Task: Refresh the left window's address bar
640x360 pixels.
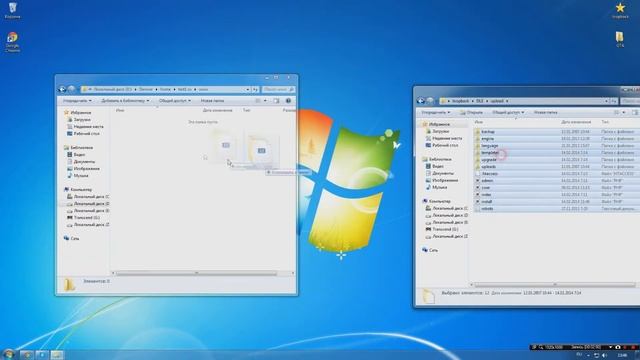Action: tap(256, 89)
